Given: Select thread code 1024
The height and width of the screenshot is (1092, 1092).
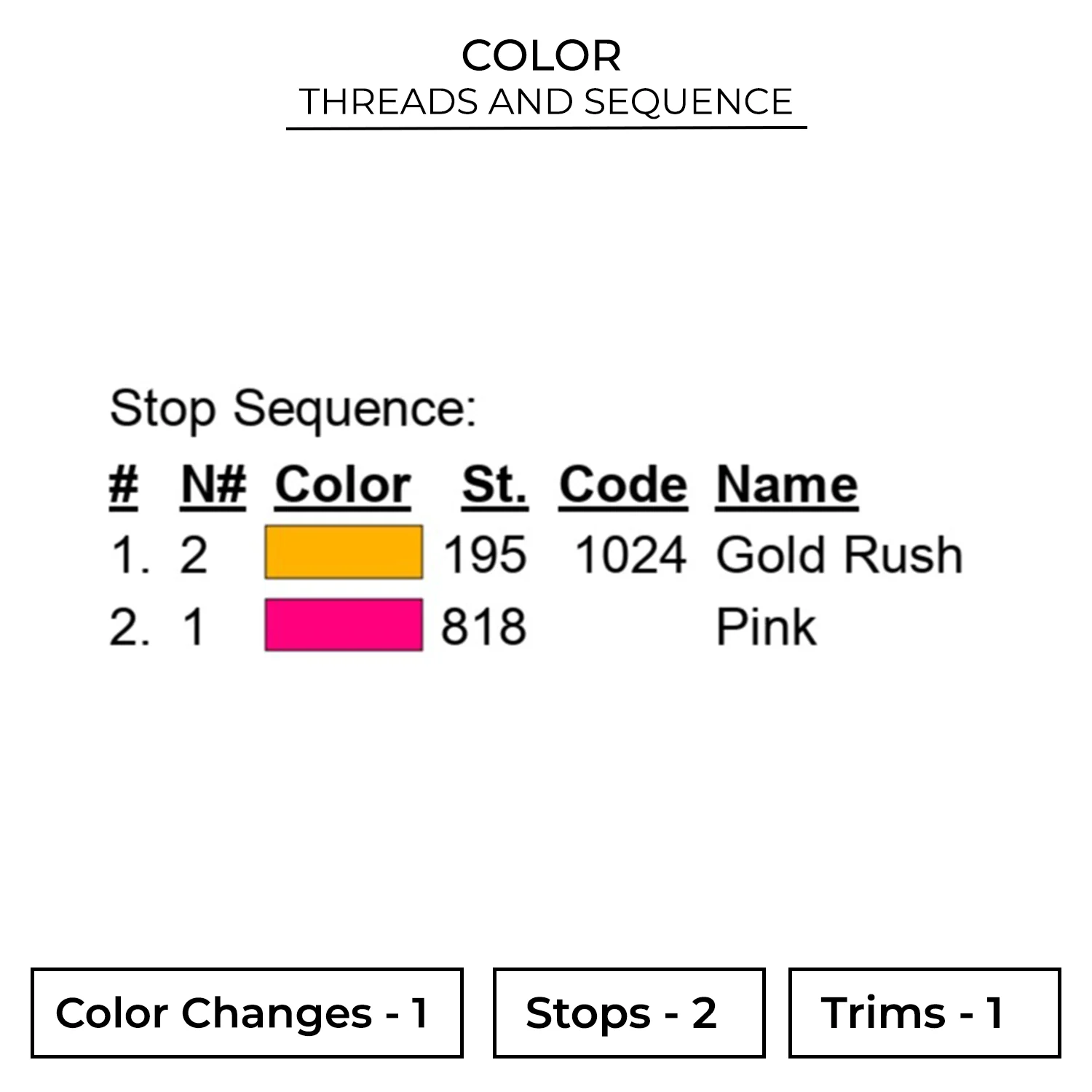Looking at the screenshot, I should point(630,555).
